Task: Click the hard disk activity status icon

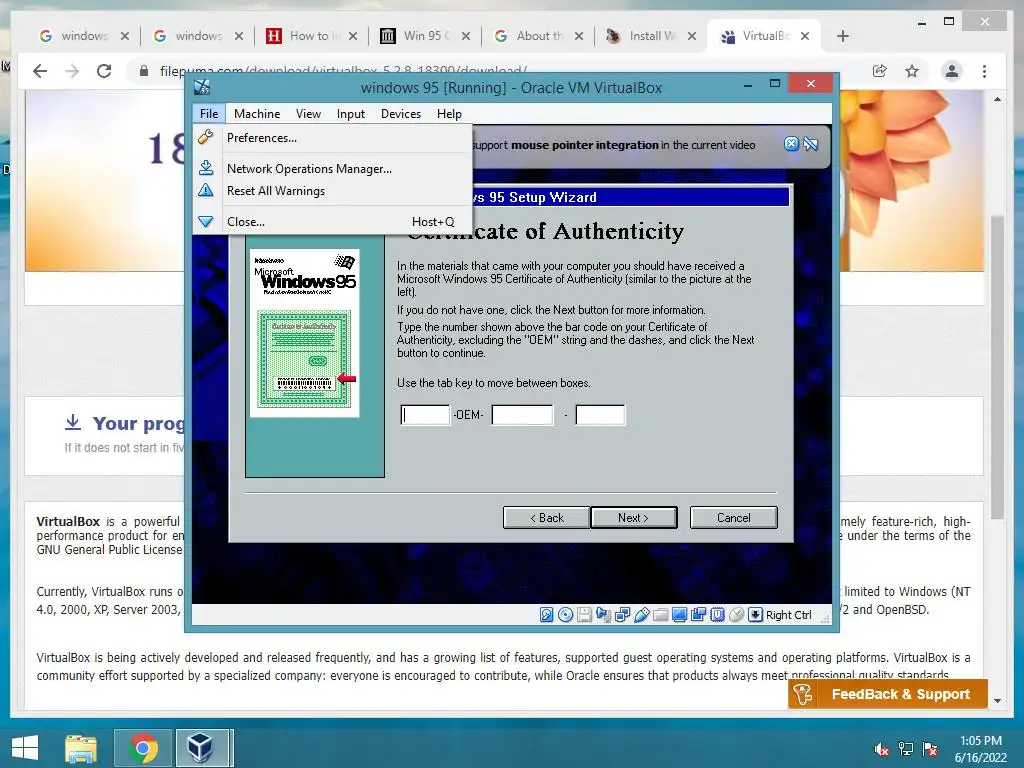Action: [547, 615]
